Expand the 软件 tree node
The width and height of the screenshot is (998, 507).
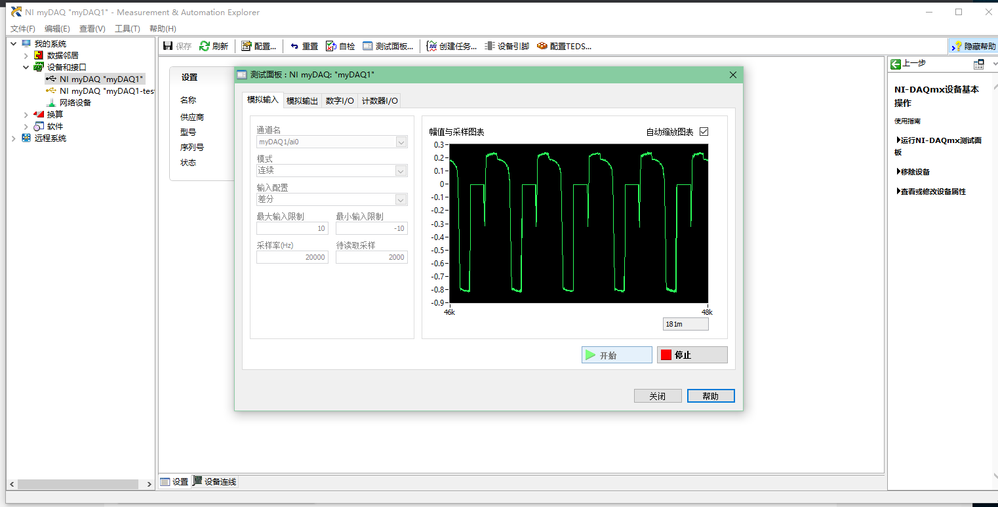25,126
